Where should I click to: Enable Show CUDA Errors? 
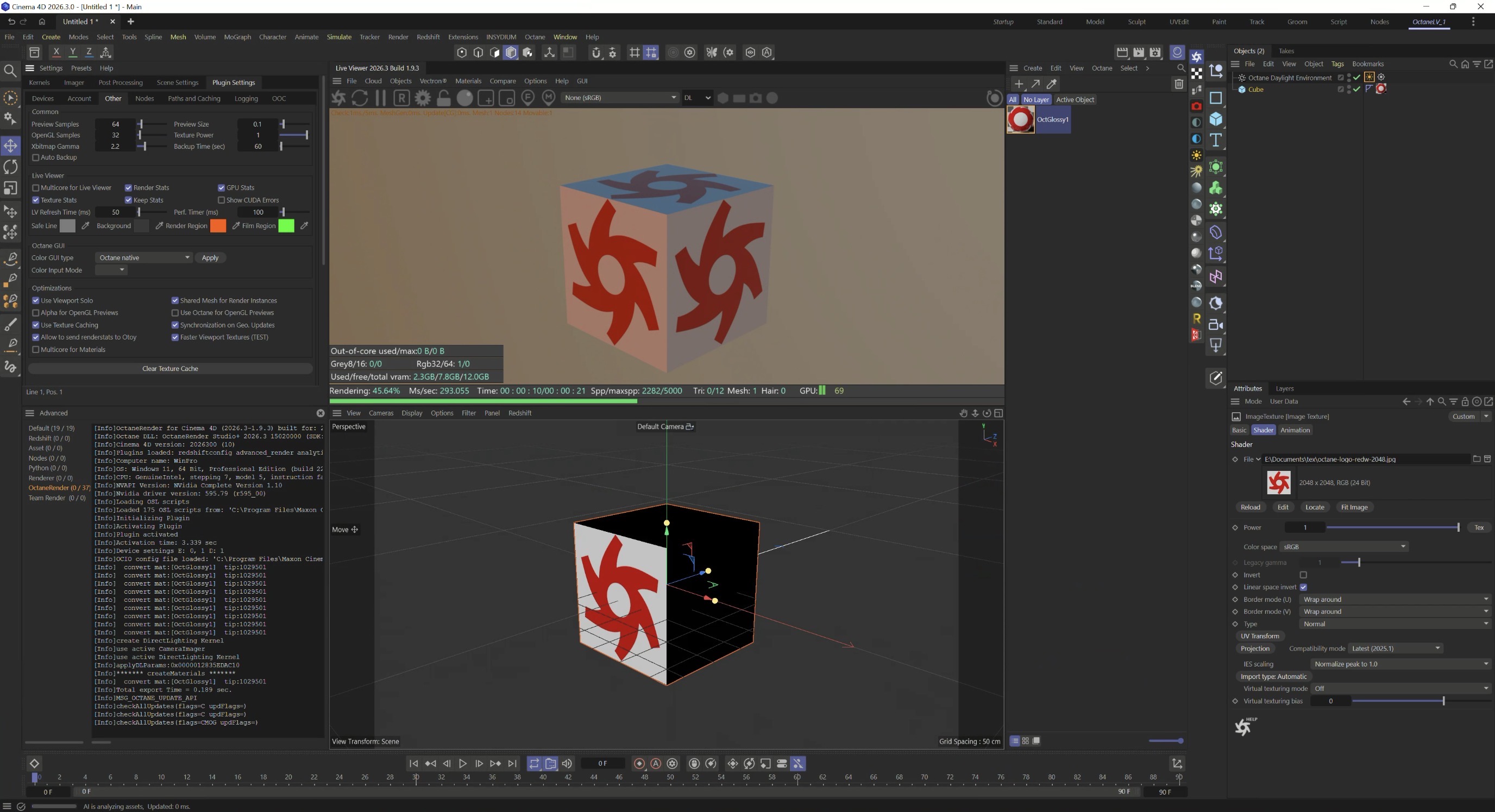[221, 200]
